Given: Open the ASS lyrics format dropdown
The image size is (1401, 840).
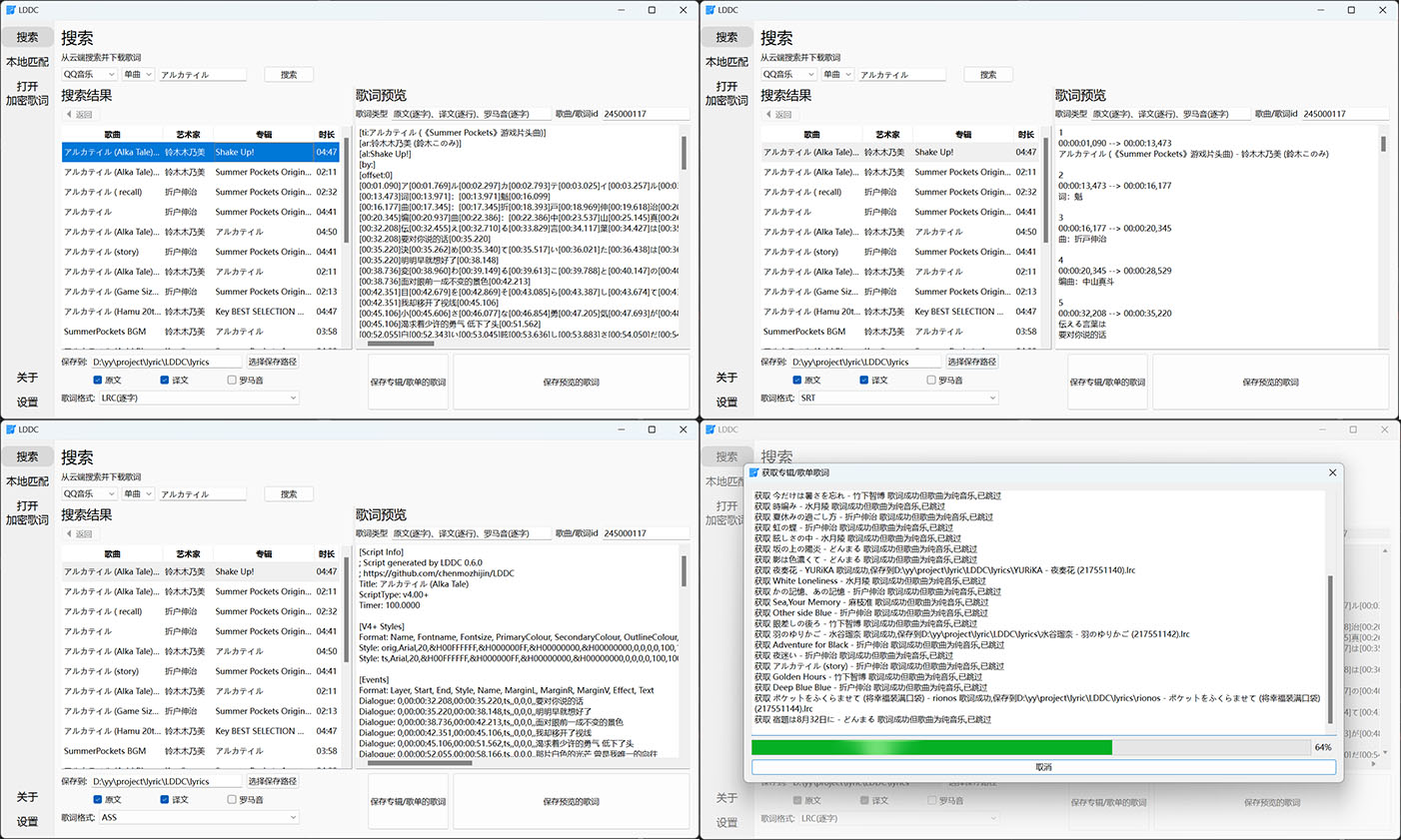Looking at the screenshot, I should [199, 817].
